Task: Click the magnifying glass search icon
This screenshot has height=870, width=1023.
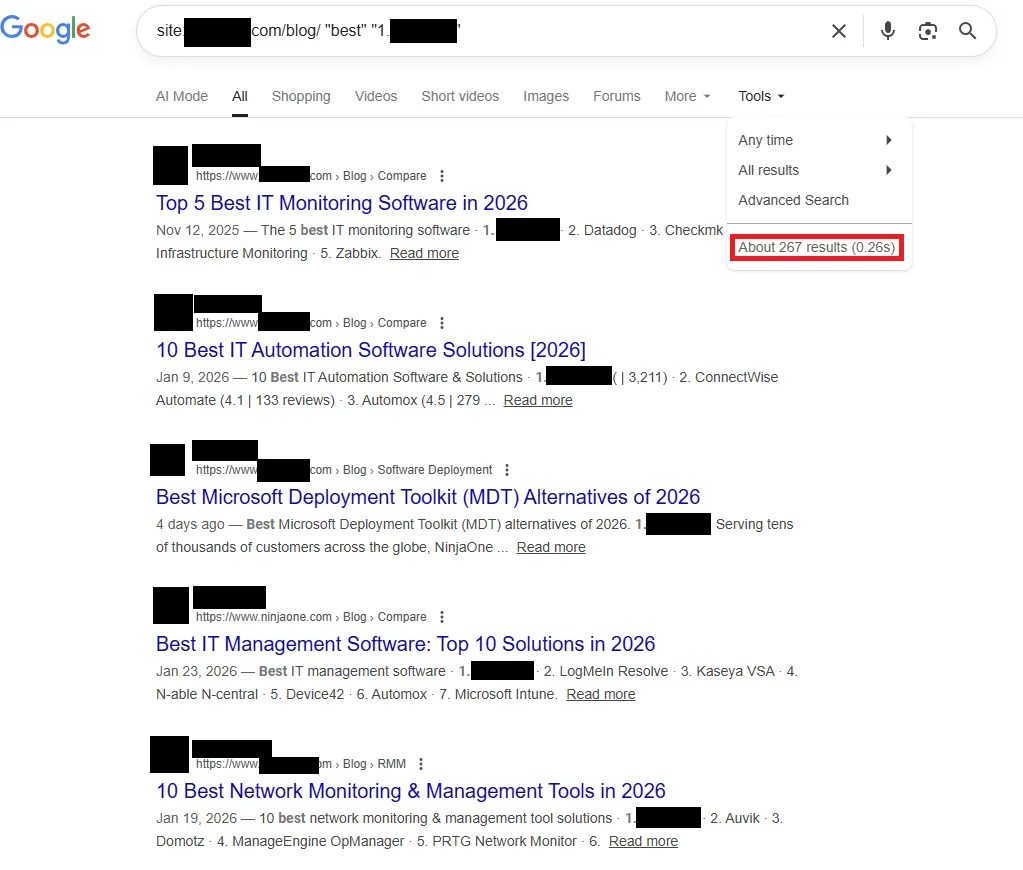Action: click(968, 31)
